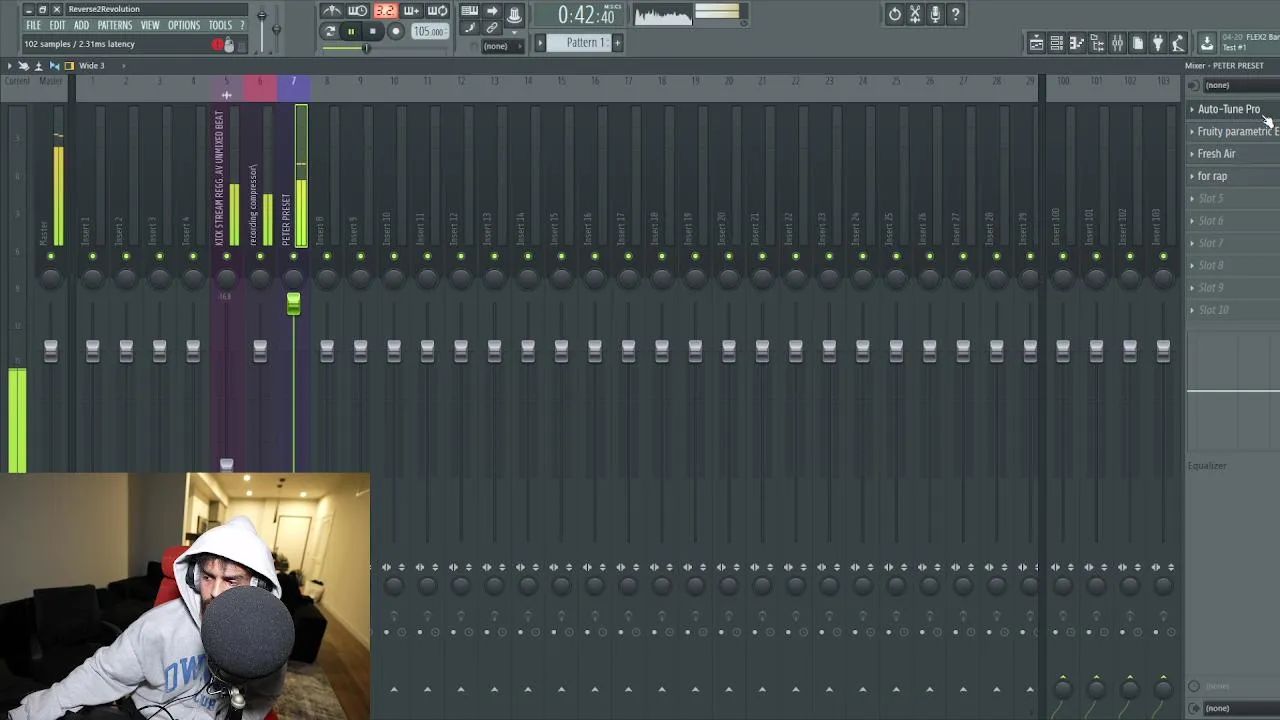Click the record button

pyautogui.click(x=396, y=31)
